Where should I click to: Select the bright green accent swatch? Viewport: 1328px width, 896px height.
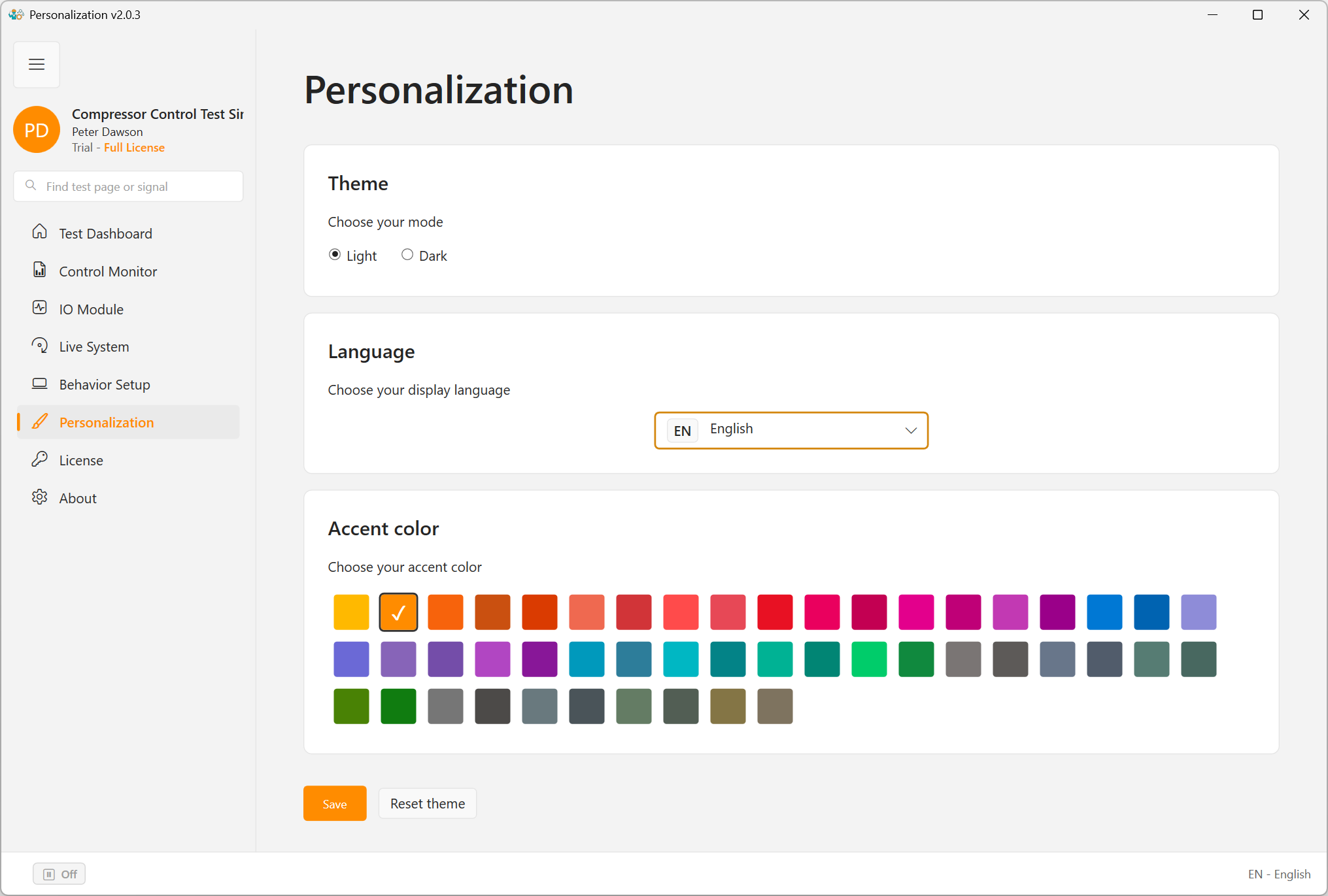point(869,659)
